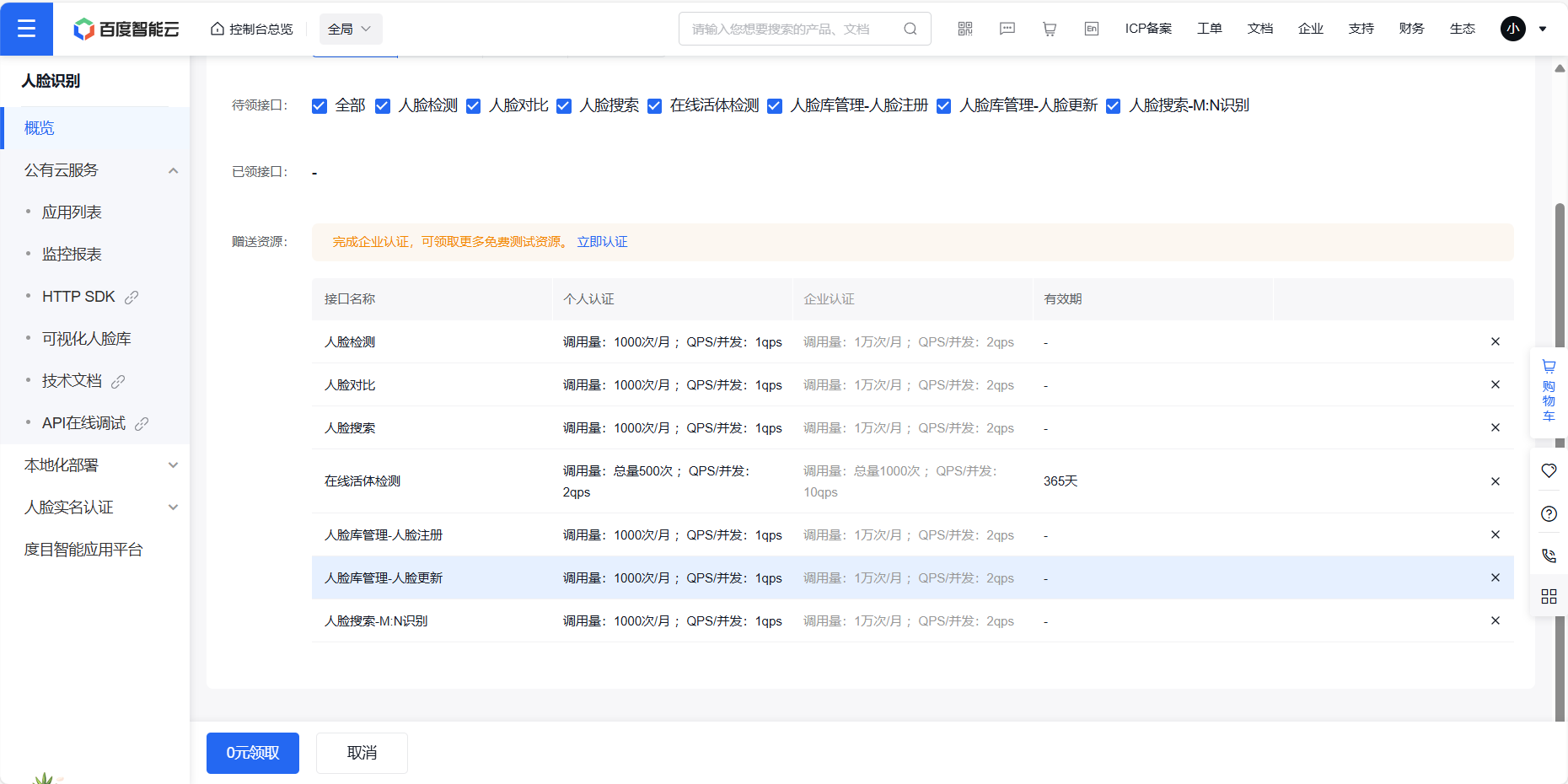Image resolution: width=1568 pixels, height=784 pixels.
Task: Click the phone contact side icon
Action: (1549, 556)
